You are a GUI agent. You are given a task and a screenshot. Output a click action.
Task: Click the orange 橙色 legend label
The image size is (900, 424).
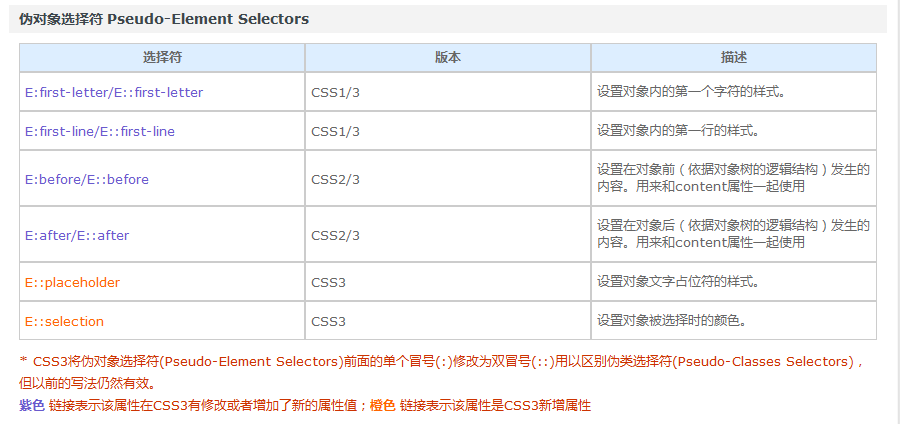coord(383,406)
